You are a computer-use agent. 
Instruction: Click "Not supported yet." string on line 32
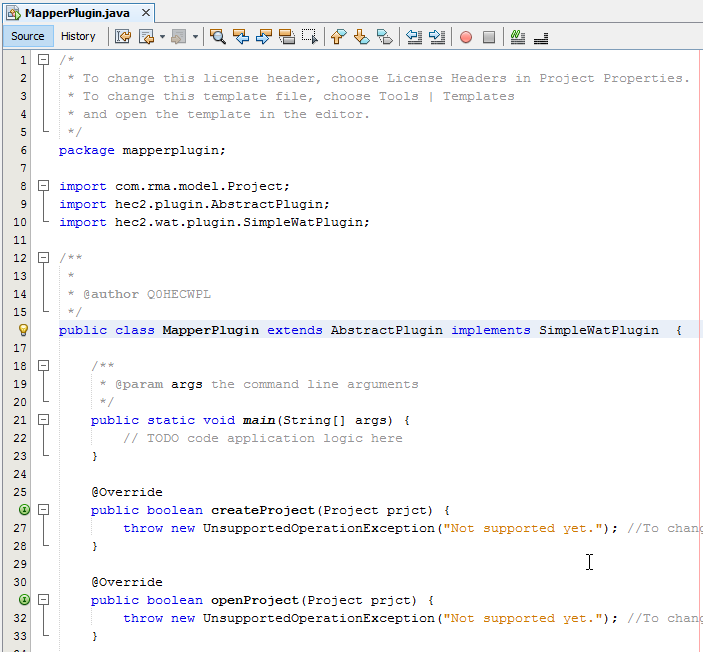pos(523,618)
